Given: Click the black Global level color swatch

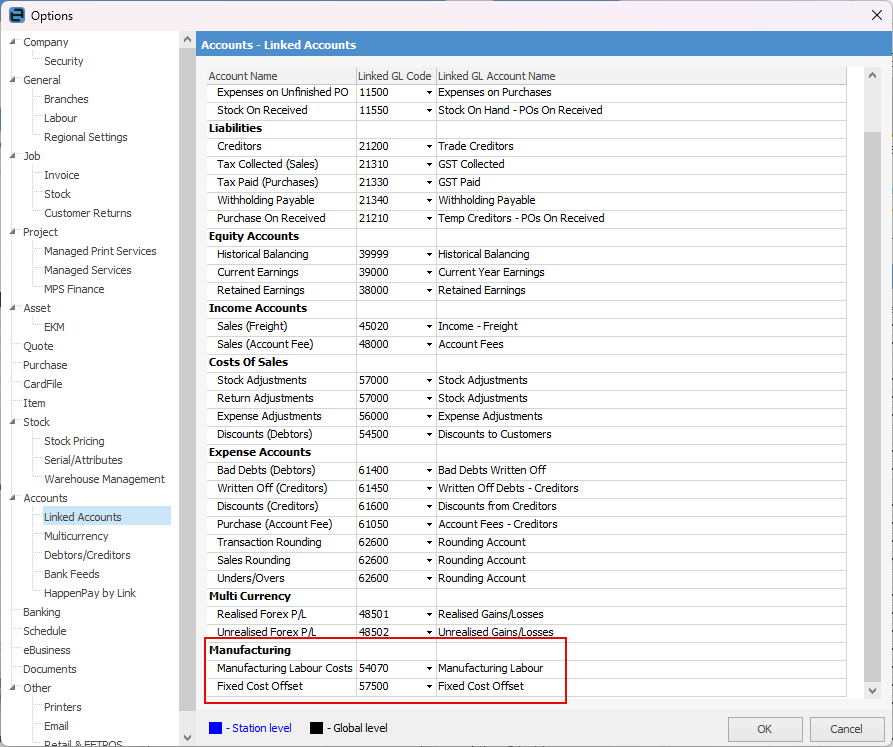Looking at the screenshot, I should pos(316,728).
